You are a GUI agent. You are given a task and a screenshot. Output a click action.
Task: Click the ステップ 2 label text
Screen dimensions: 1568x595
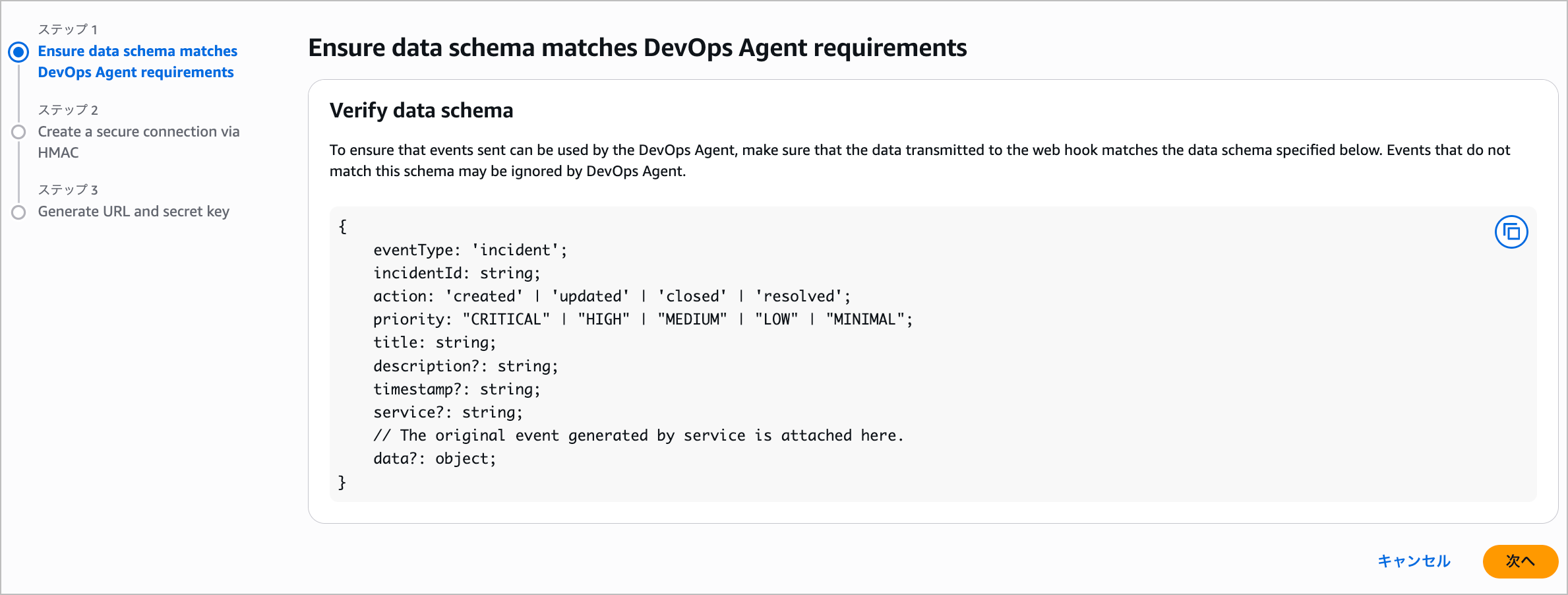[x=67, y=110]
